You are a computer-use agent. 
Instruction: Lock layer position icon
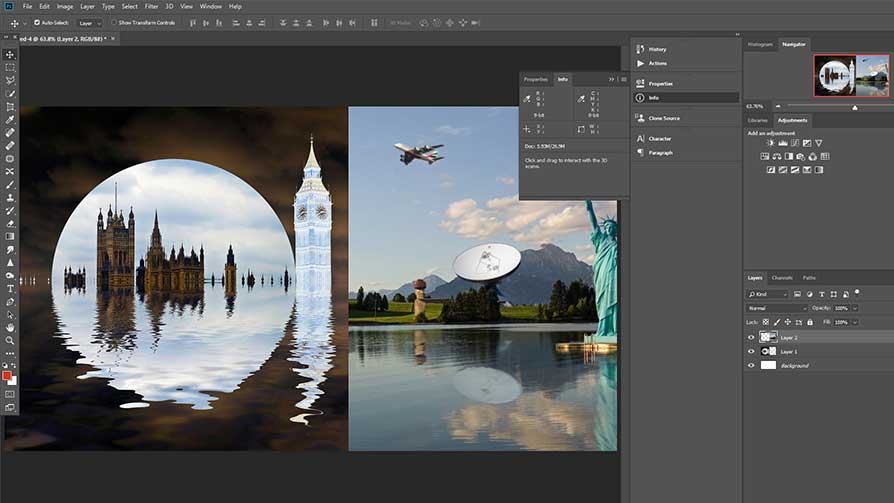pos(788,322)
